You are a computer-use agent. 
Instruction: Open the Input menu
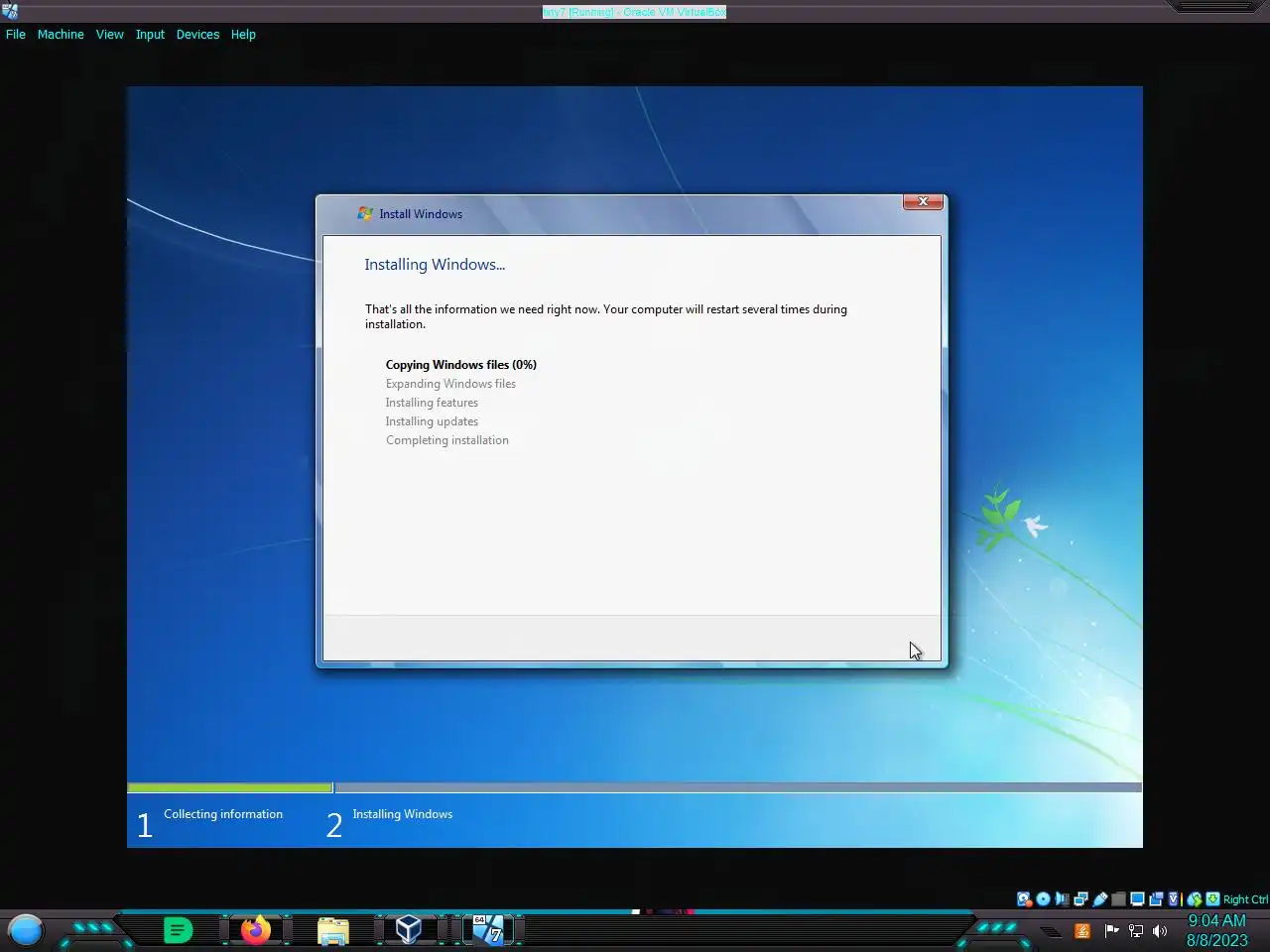[151, 34]
